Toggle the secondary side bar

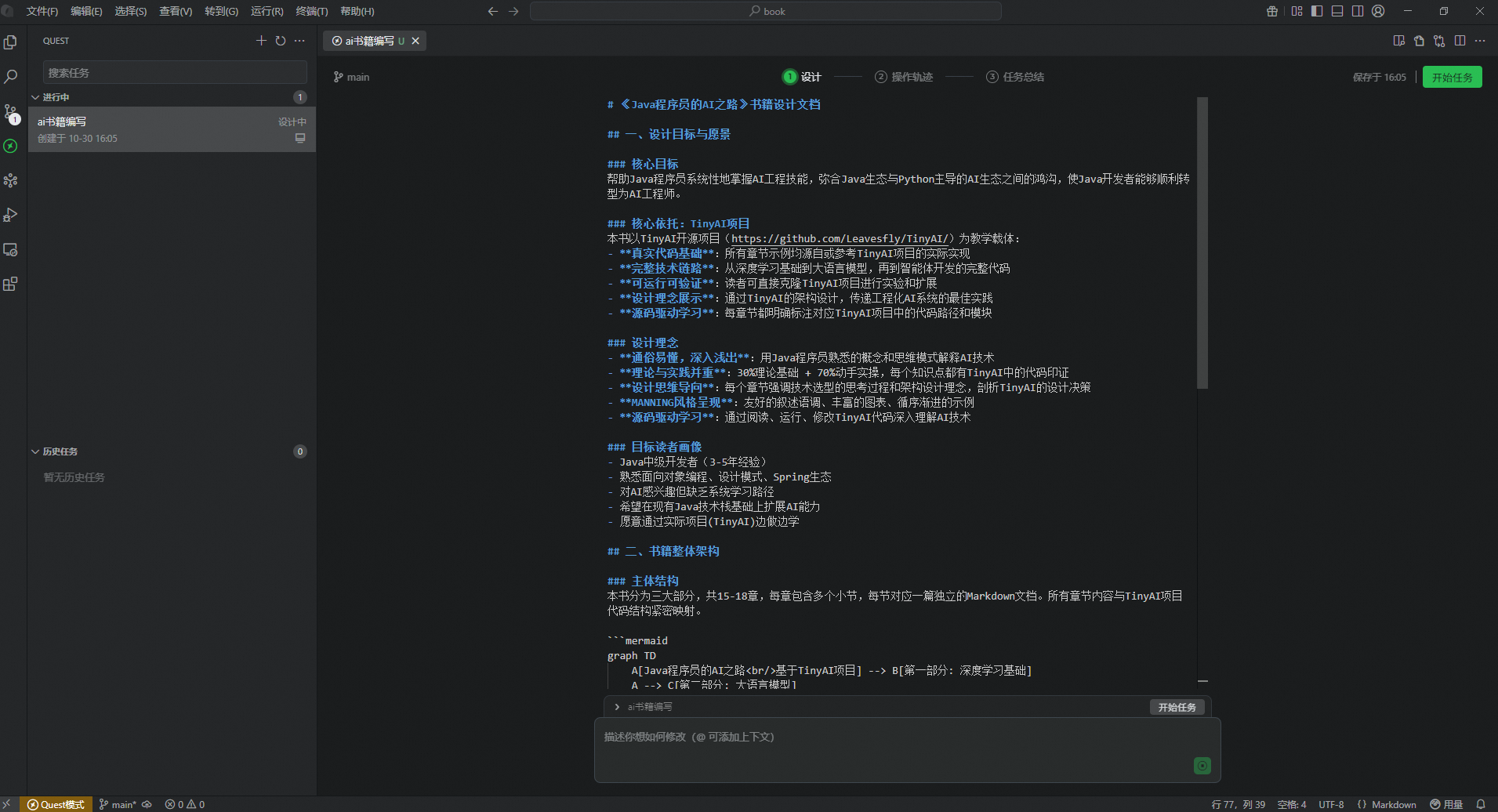pyautogui.click(x=1358, y=11)
